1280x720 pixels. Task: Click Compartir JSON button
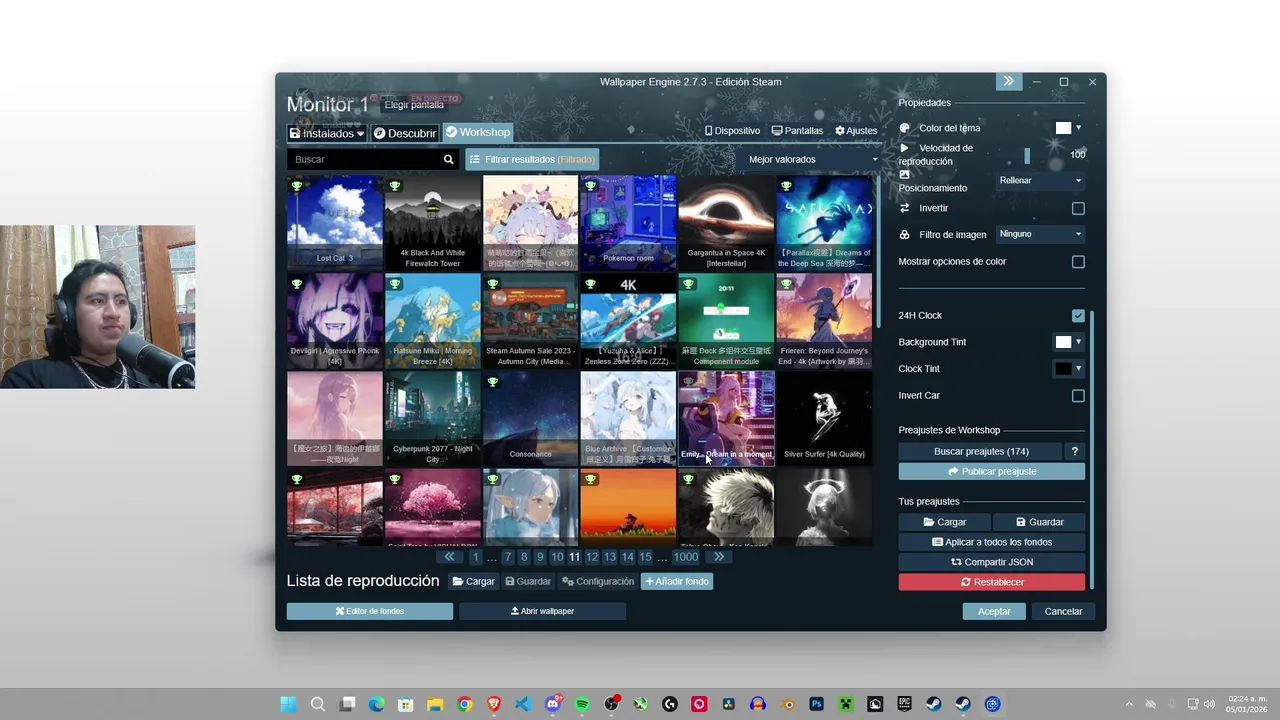click(x=991, y=562)
